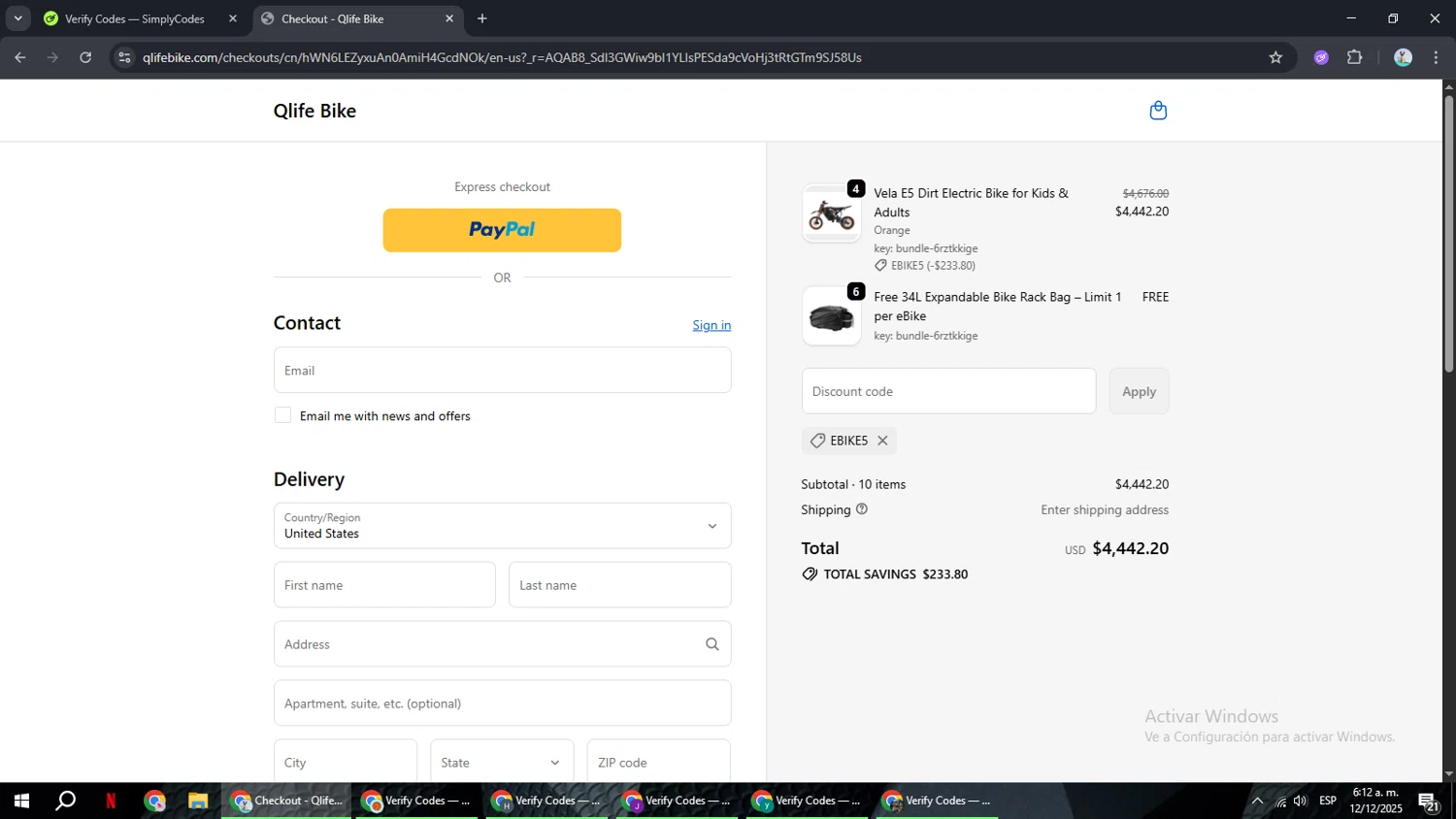The width and height of the screenshot is (1456, 819).
Task: Apply the discount code
Action: point(1139,391)
